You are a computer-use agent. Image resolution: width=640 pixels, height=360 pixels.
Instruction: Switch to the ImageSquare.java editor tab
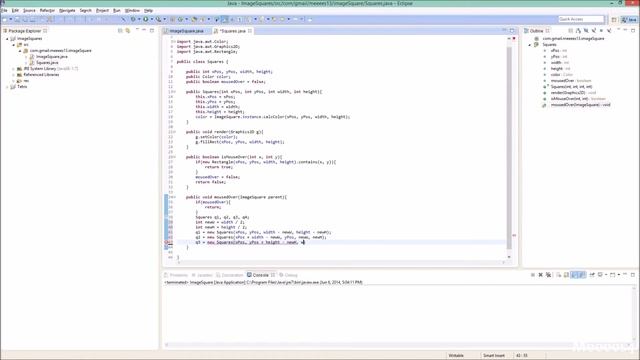pyautogui.click(x=186, y=31)
